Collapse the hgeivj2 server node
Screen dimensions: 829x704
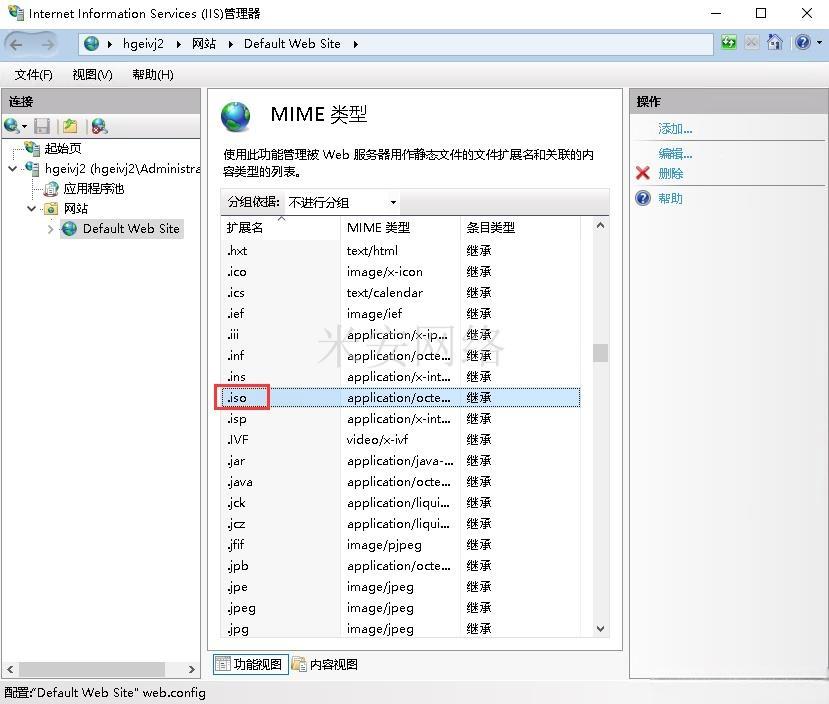[13, 169]
